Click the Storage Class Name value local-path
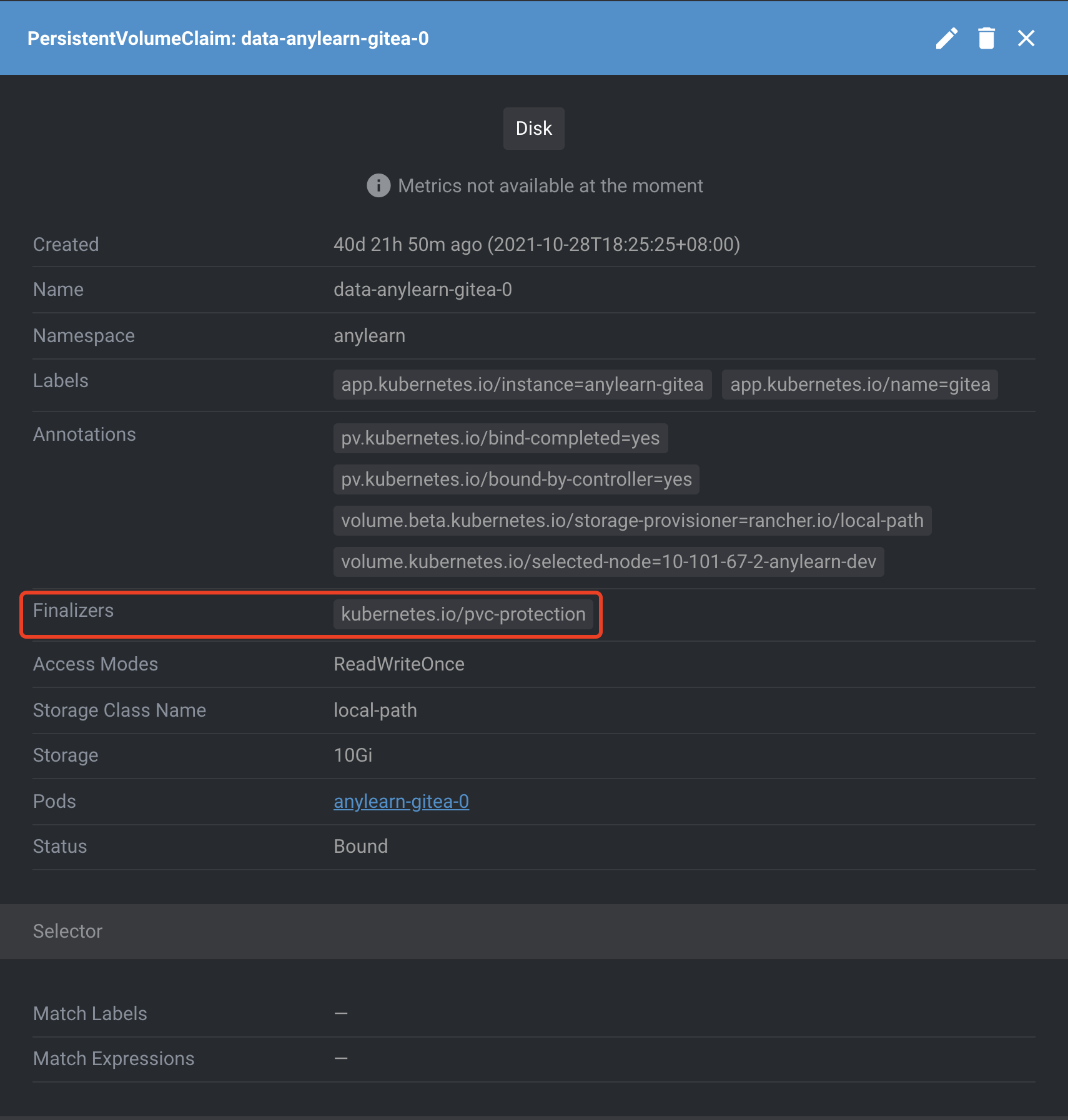Screen dimensions: 1068x1120 [375, 710]
